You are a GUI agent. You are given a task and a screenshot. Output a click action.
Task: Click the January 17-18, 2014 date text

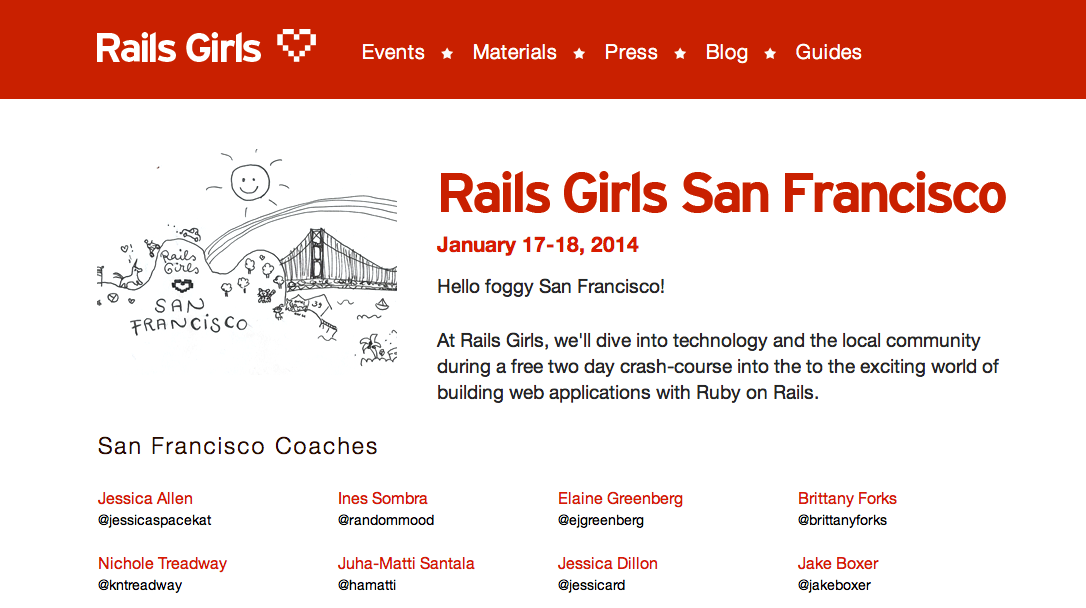[x=537, y=245]
